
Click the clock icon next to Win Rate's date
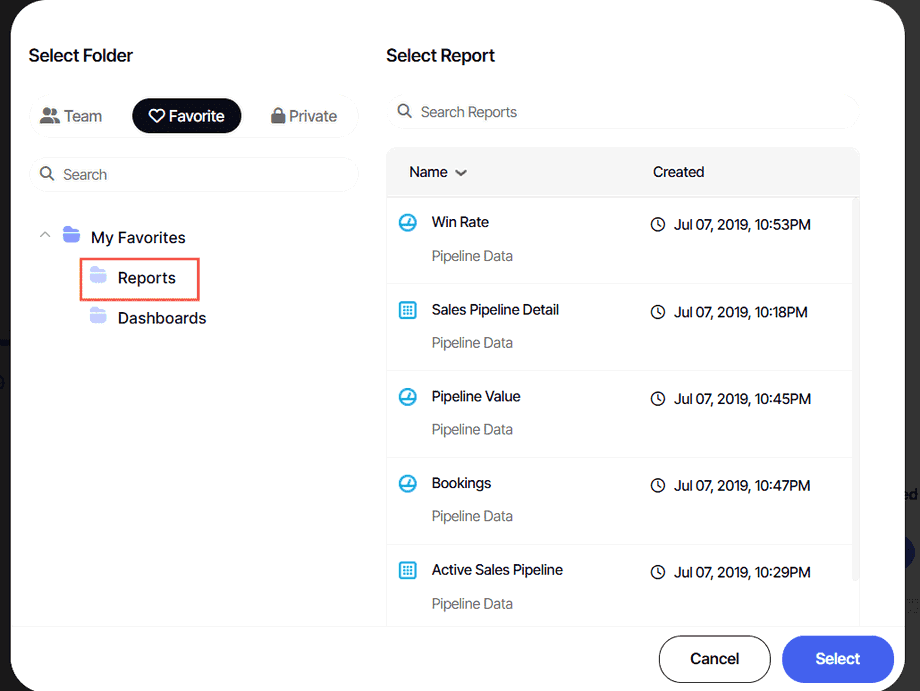click(658, 224)
